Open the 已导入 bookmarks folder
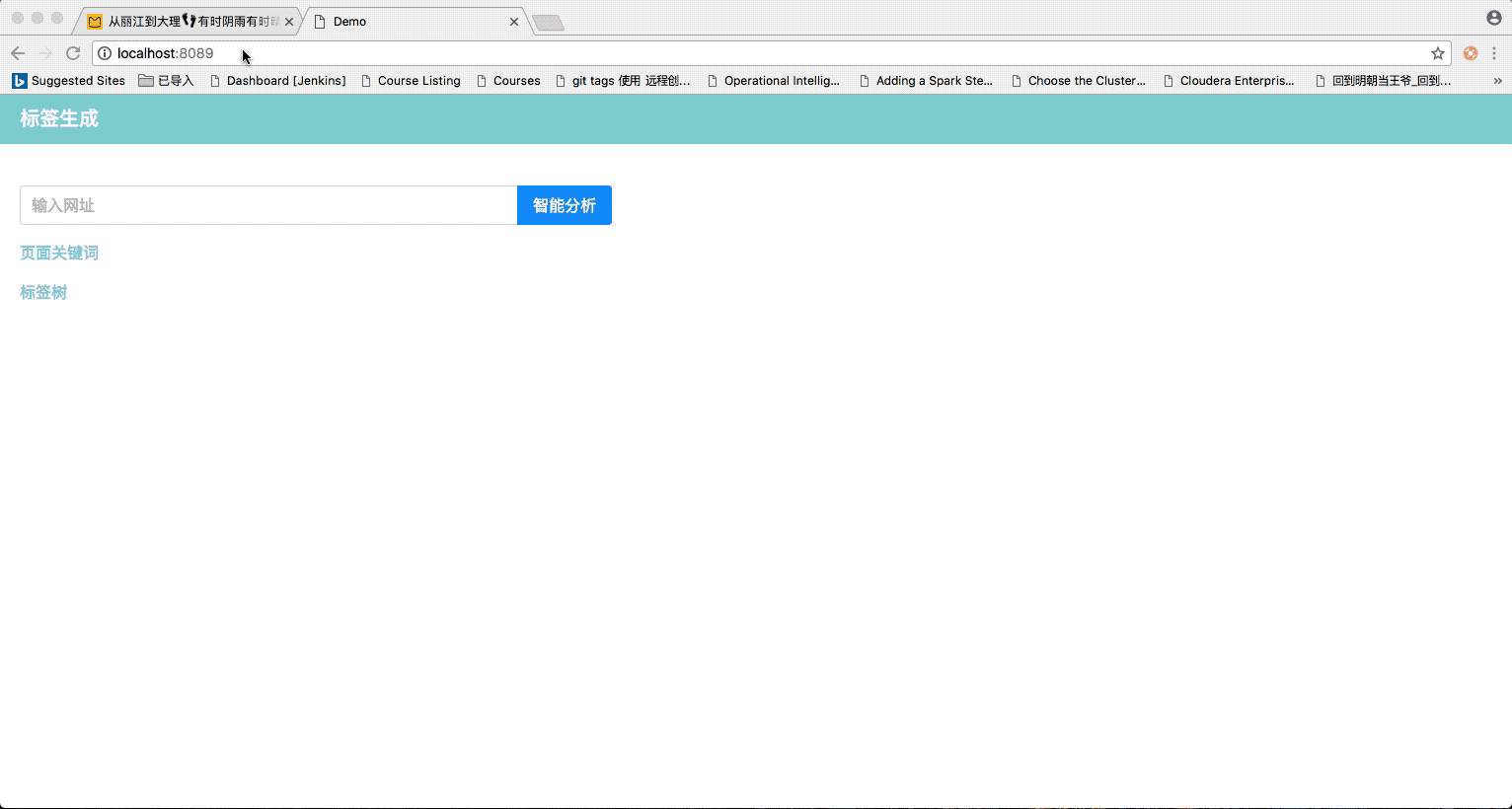This screenshot has height=809, width=1512. coord(166,81)
